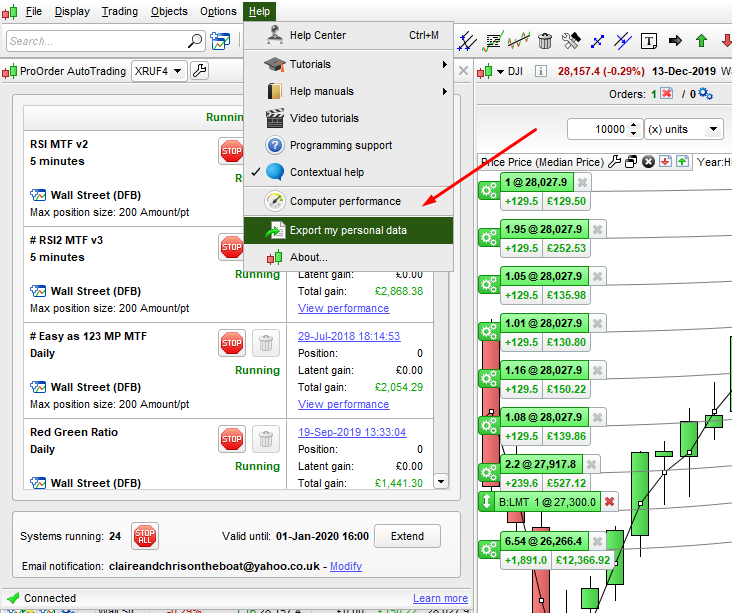This screenshot has height=613, width=732.
Task: Stop the # Easy as 123 MP MTF system
Action: pyautogui.click(x=232, y=343)
